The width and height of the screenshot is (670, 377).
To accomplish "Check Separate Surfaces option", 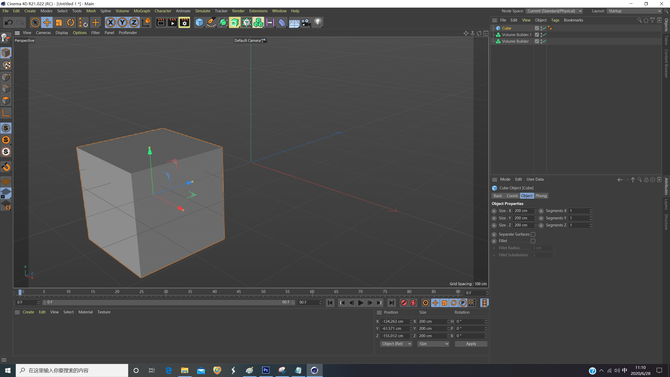I will (x=533, y=234).
